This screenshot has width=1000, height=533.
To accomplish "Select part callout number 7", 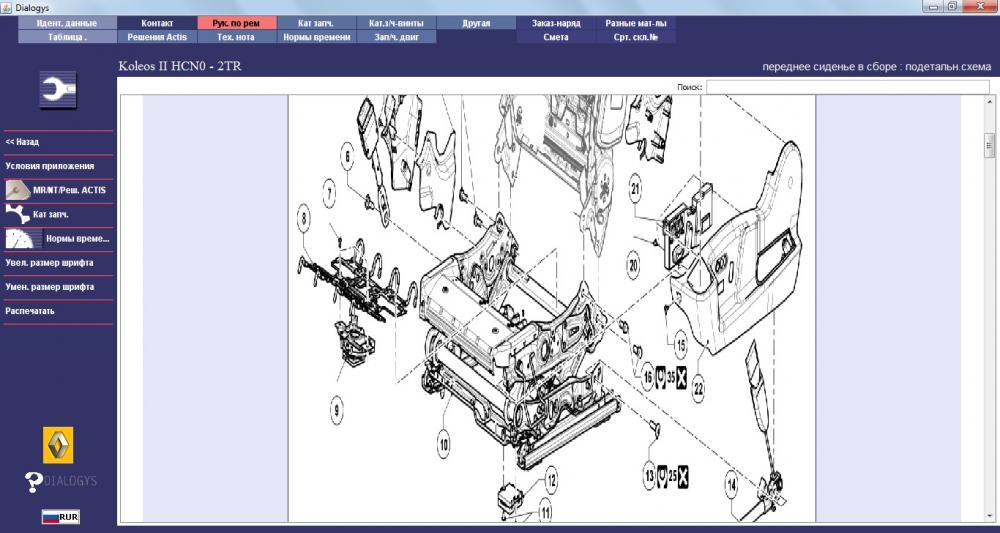I will pos(329,194).
